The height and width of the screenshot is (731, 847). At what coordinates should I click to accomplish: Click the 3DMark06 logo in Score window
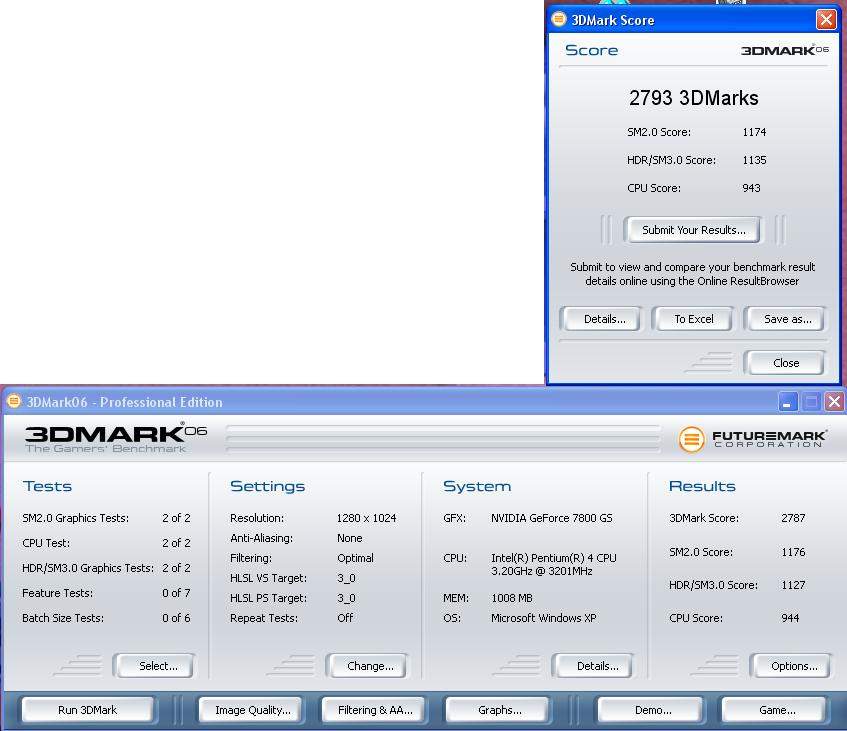784,50
